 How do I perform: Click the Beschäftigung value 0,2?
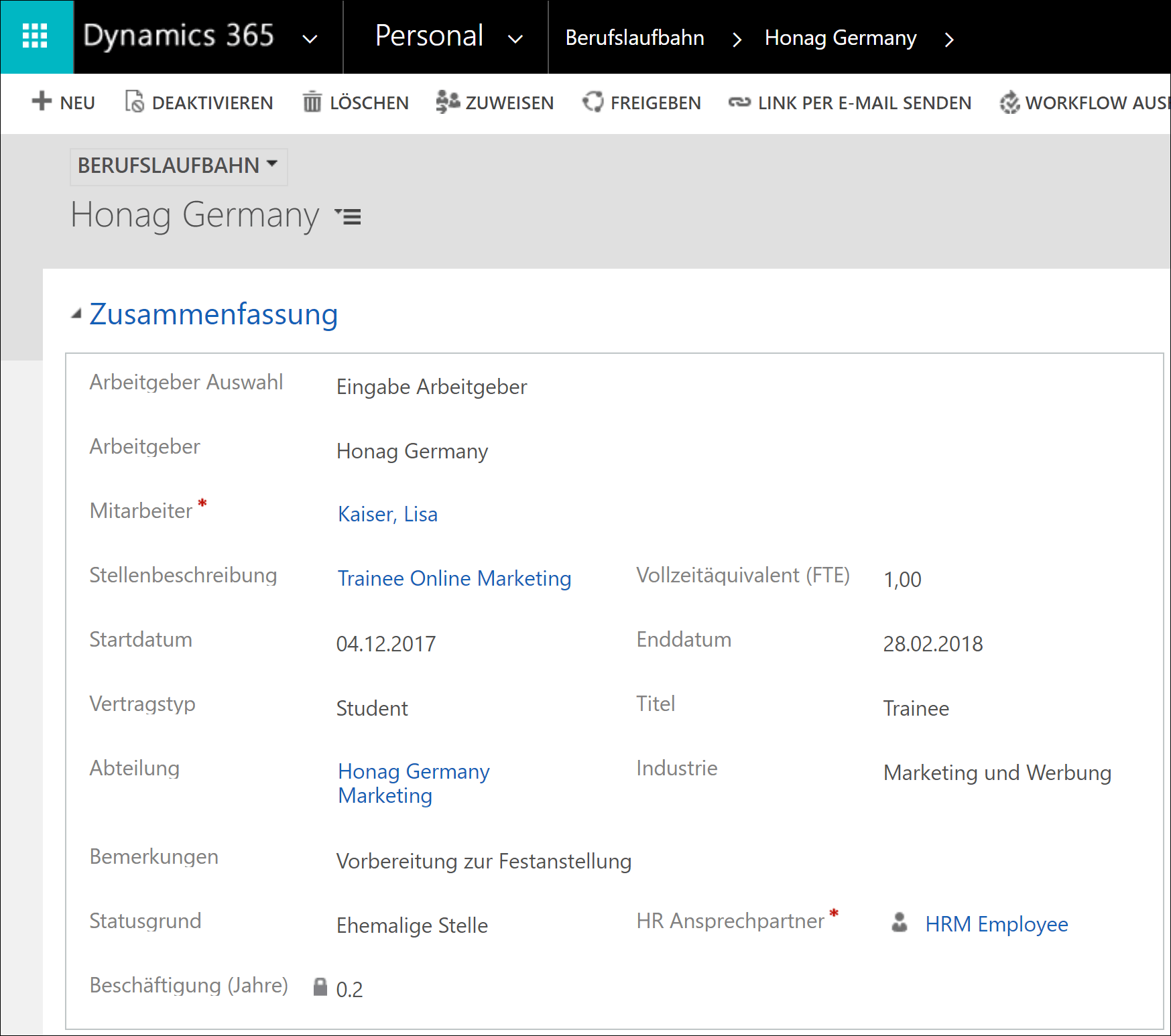tap(349, 990)
